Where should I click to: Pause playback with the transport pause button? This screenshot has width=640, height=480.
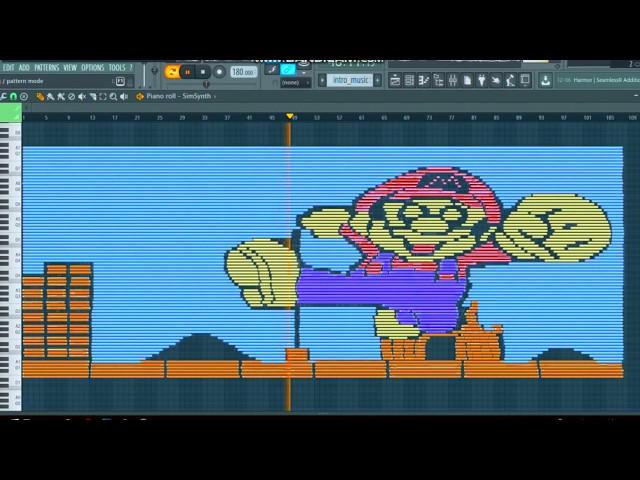[x=188, y=72]
